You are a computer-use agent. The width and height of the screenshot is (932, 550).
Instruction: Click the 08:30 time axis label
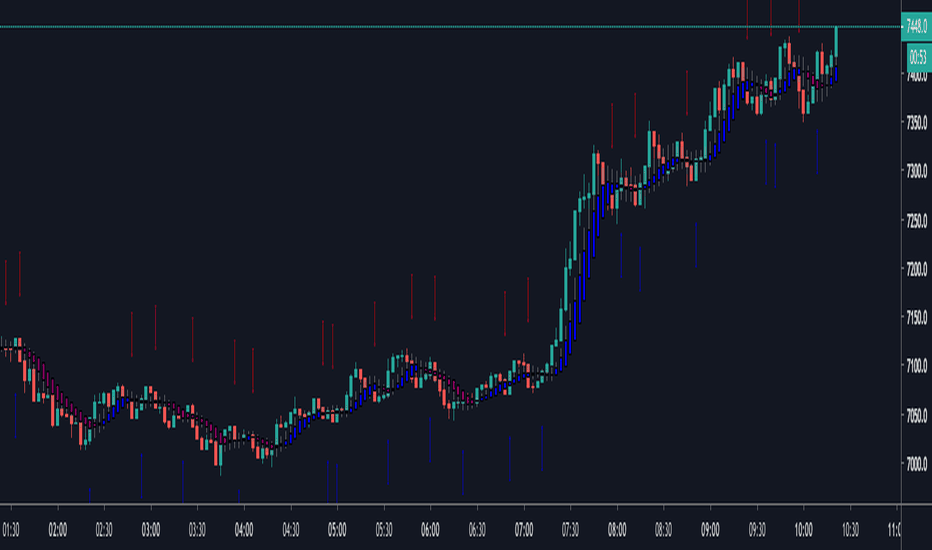pos(663,530)
